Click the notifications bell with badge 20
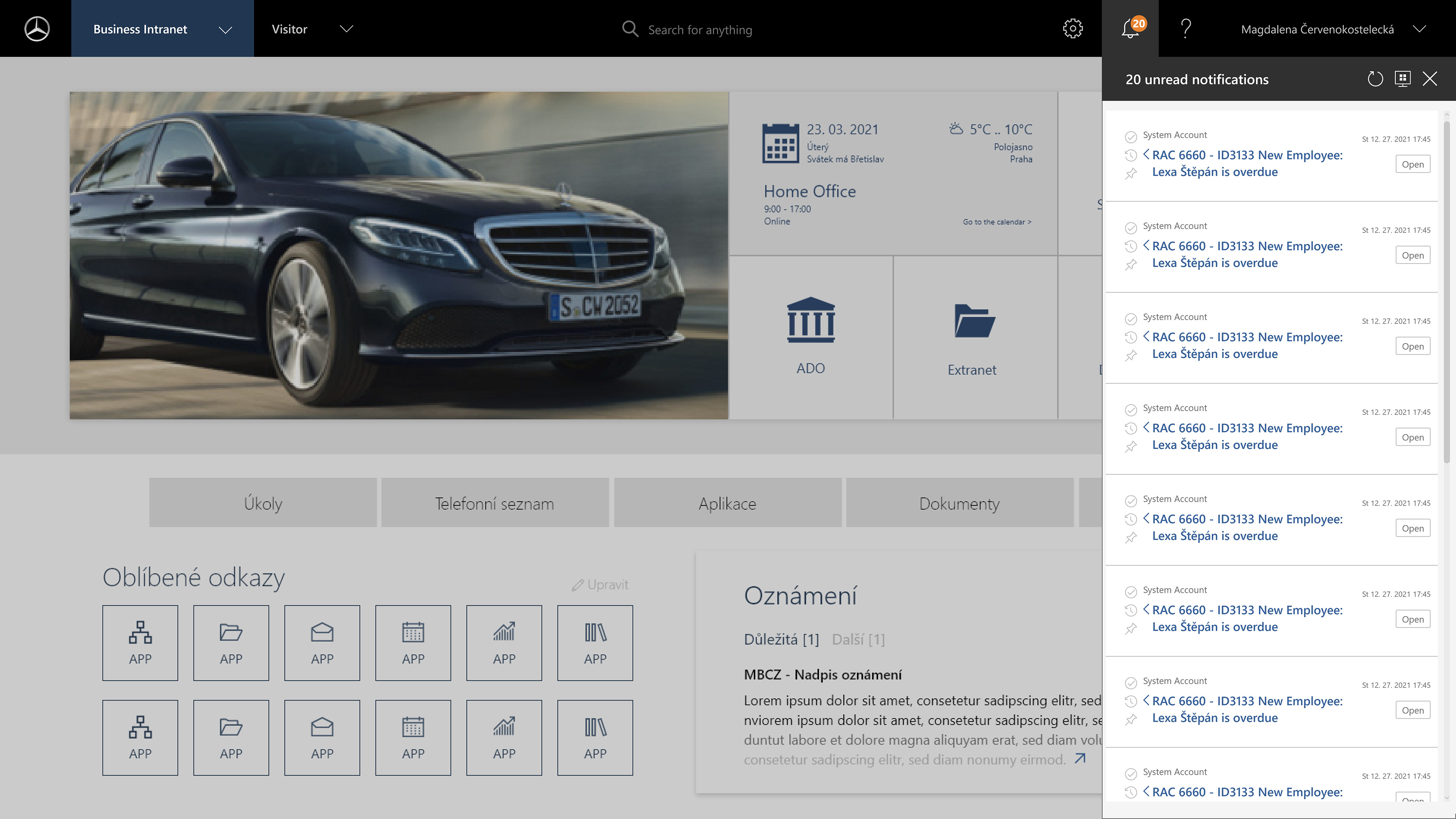This screenshot has height=819, width=1456. point(1130,29)
